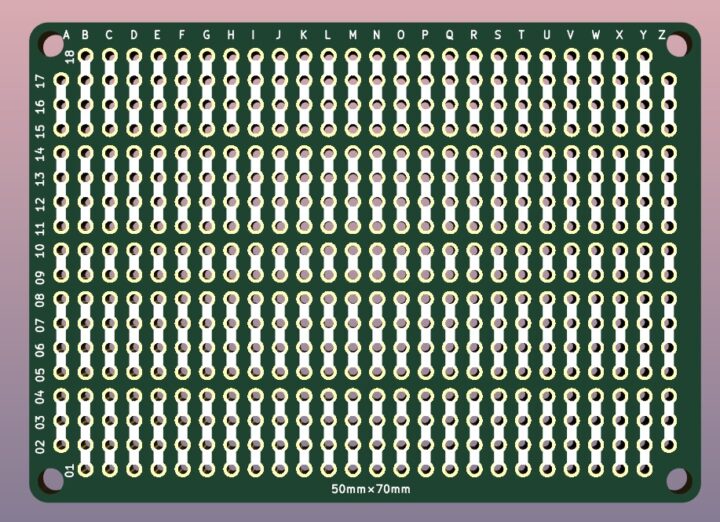Select the column M header label
720x522 pixels.
click(353, 36)
